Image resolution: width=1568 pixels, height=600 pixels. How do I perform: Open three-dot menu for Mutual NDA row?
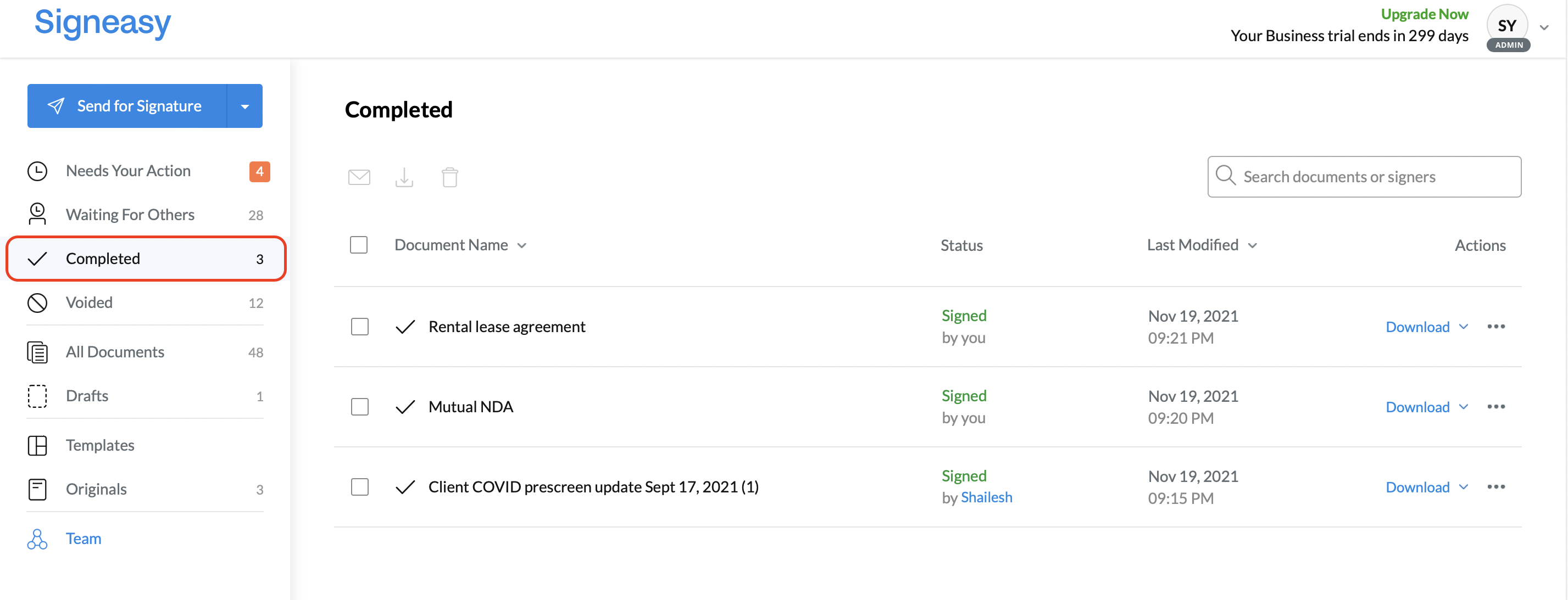click(1495, 407)
